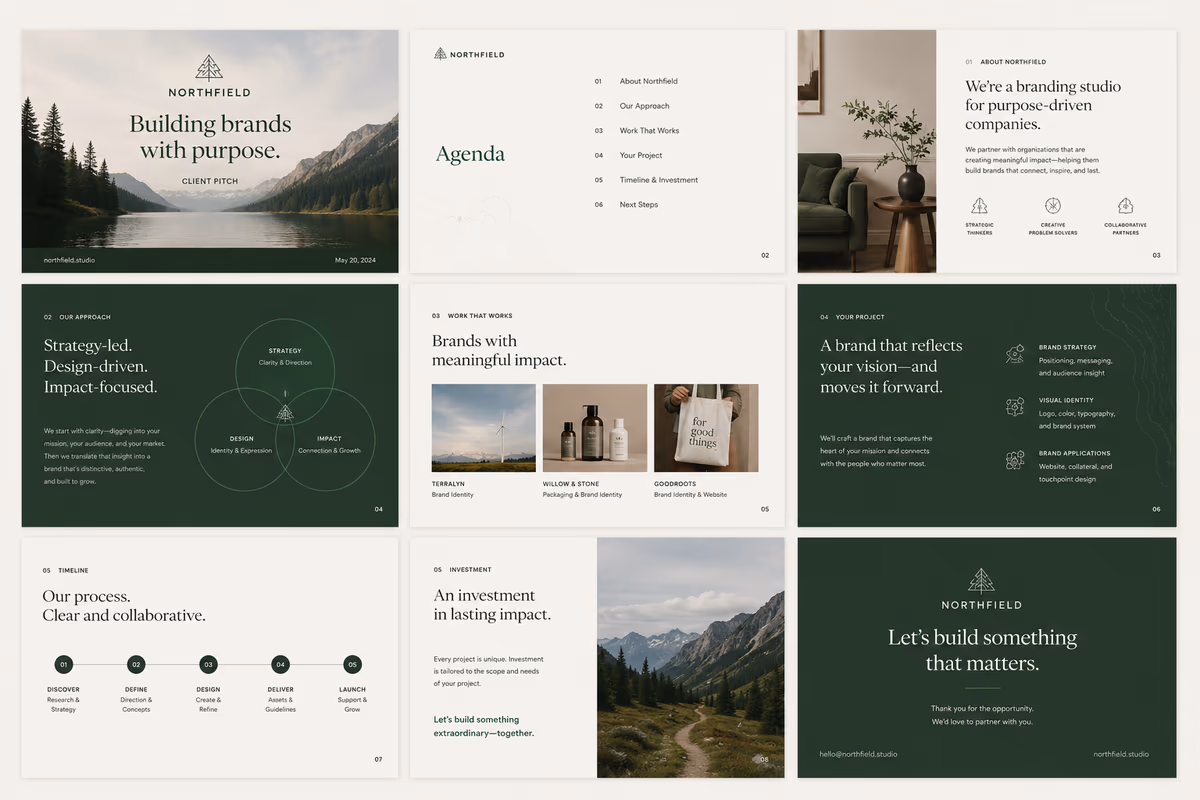Click the 'hello@northfield.studio' email address

click(x=859, y=754)
